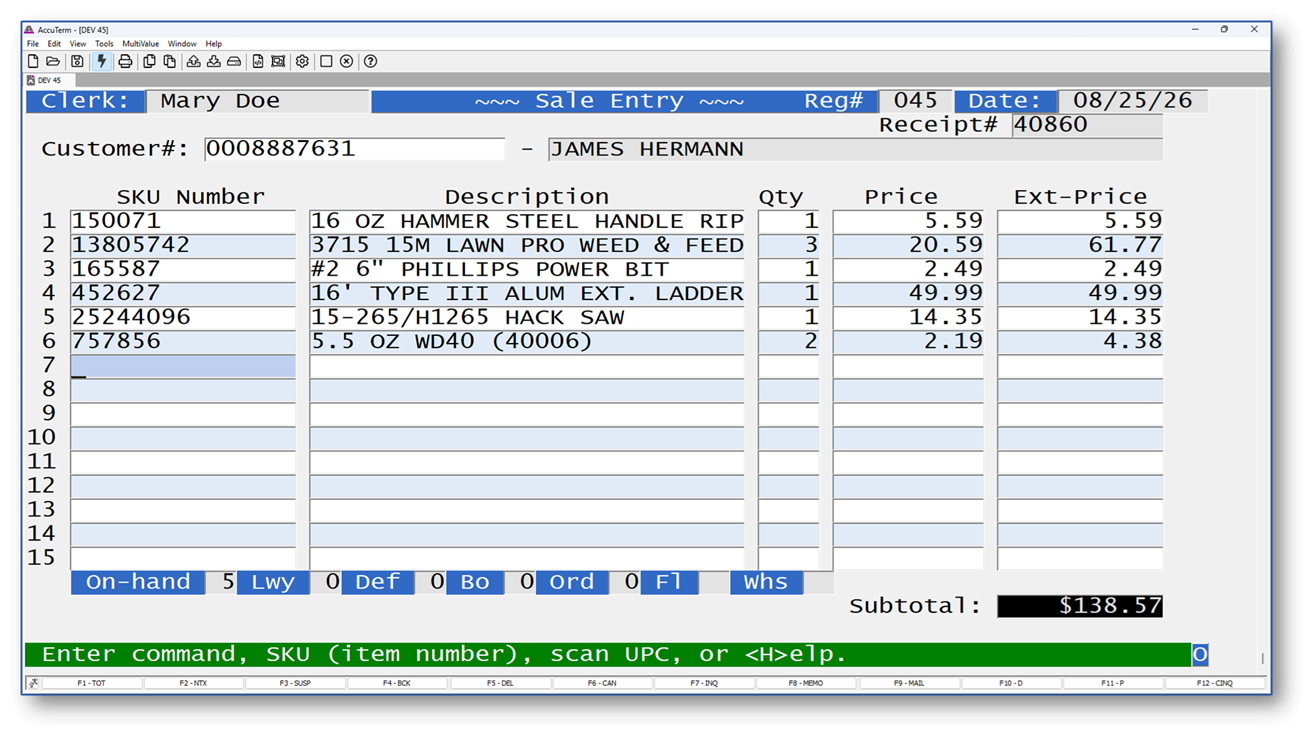Image resolution: width=1314 pixels, height=737 pixels.
Task: Open the Edit menu
Action: click(54, 44)
